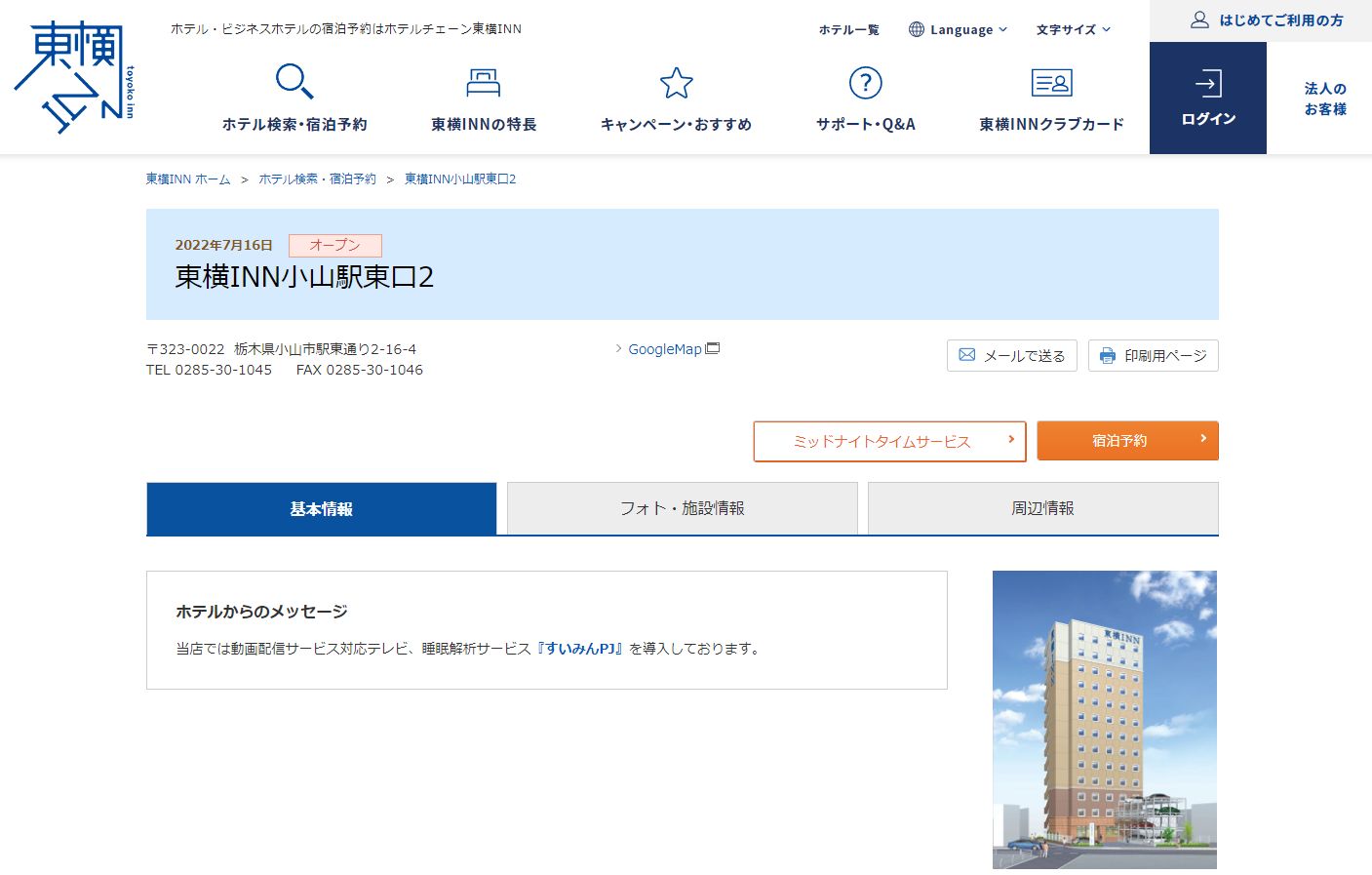This screenshot has height=875, width=1372.
Task: Click the hotel building image
Action: [1104, 719]
